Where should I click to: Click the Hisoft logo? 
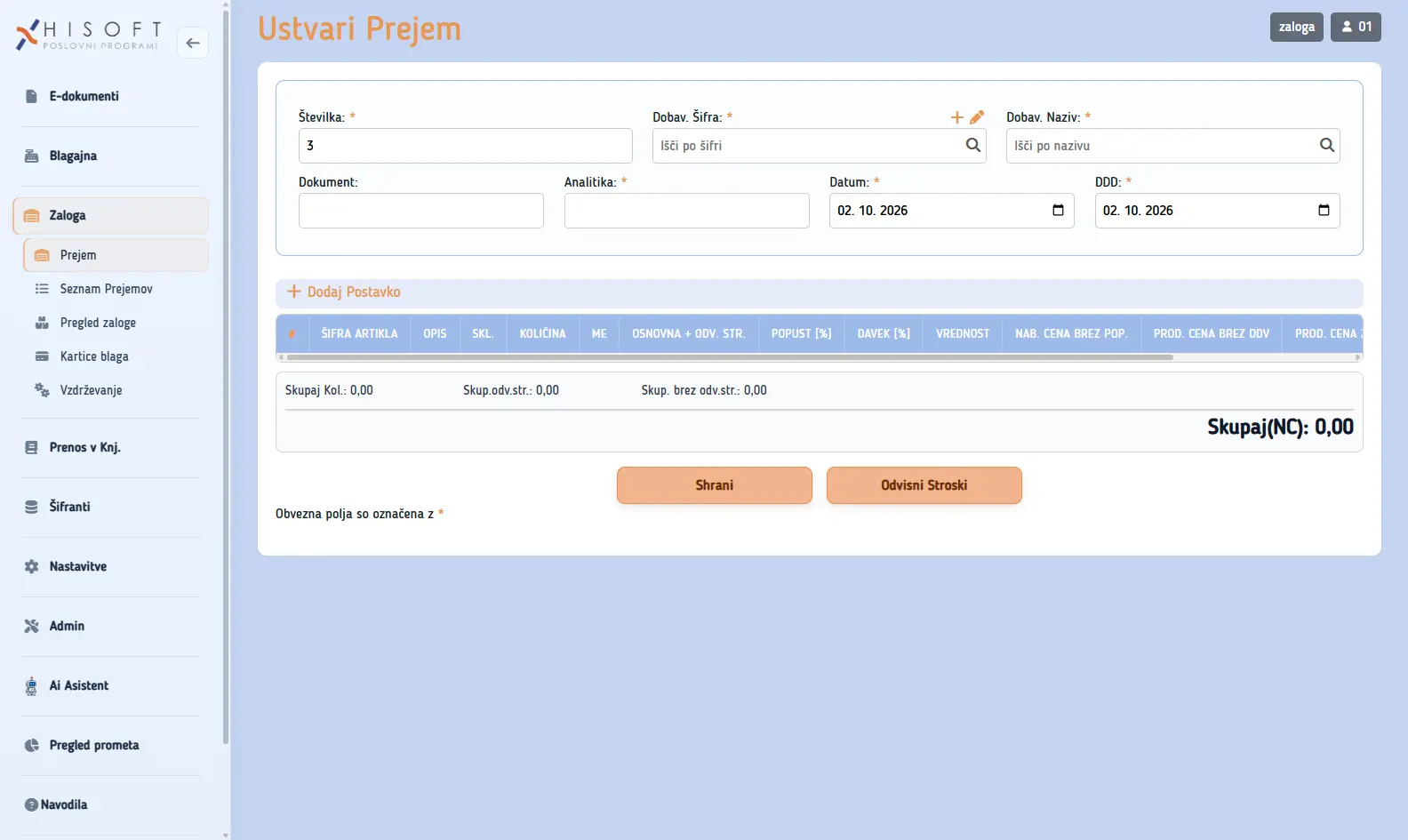tap(87, 36)
